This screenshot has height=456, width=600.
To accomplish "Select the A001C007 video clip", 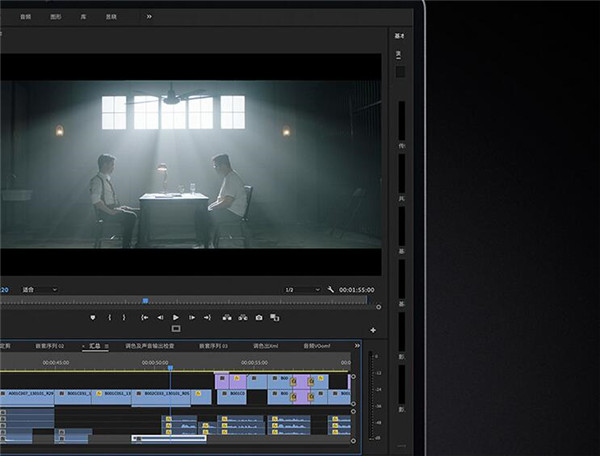I will pos(27,397).
